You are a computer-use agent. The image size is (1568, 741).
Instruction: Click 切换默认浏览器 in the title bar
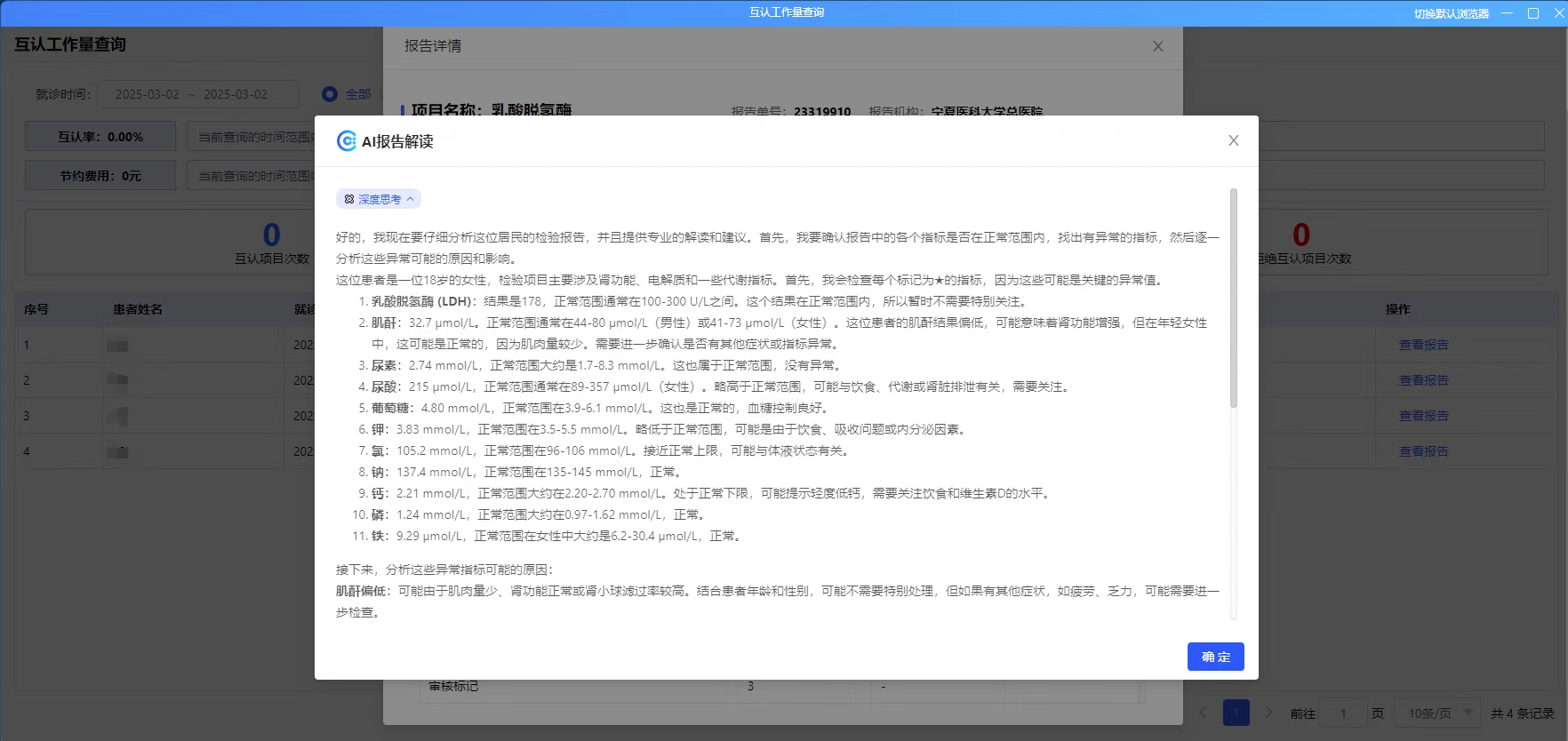coord(1451,13)
